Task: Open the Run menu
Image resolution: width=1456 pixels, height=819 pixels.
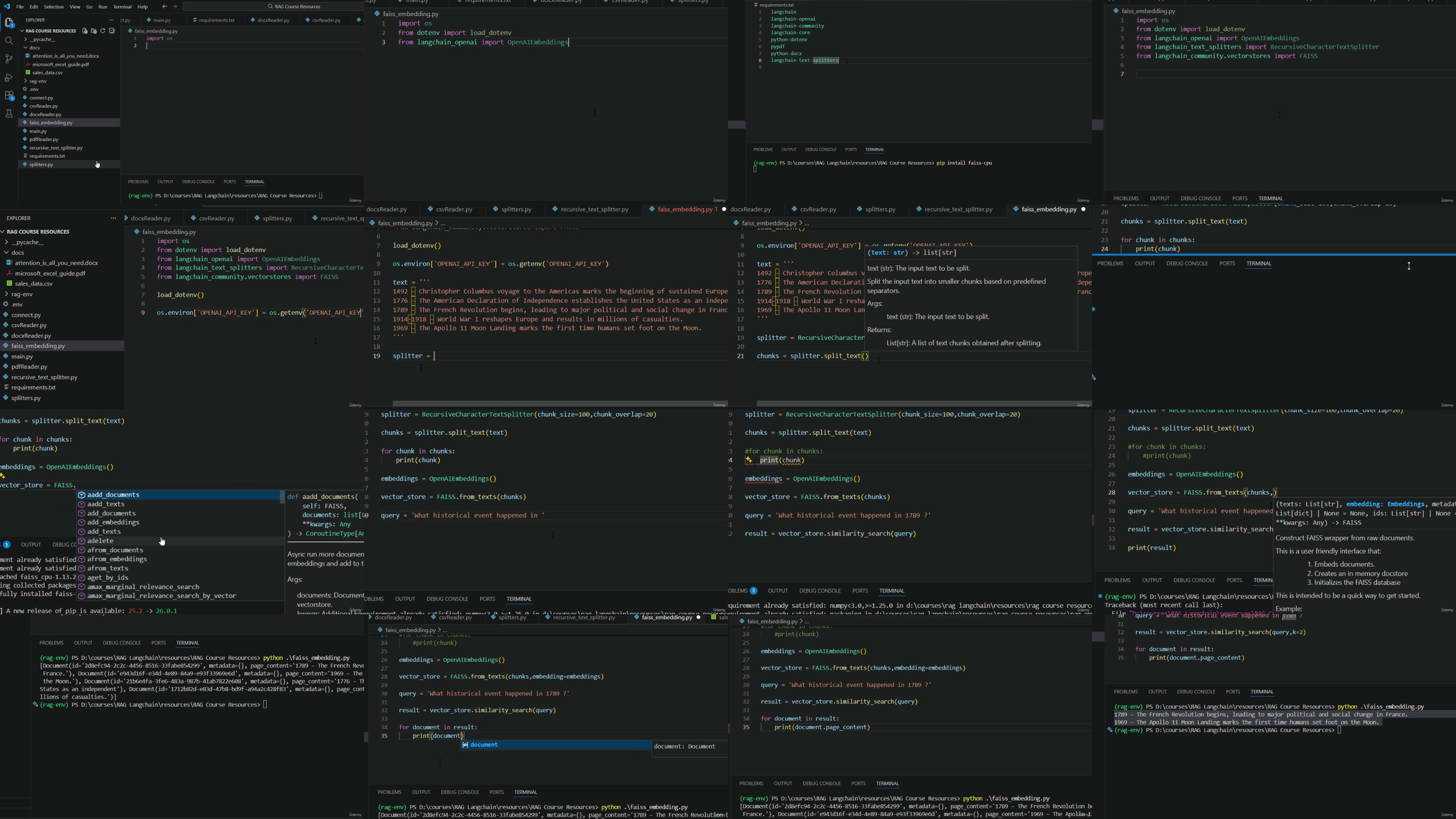Action: tap(102, 7)
